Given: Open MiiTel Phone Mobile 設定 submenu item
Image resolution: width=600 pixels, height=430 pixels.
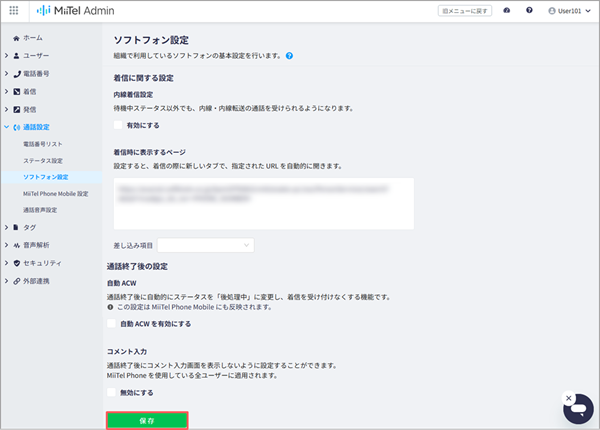Looking at the screenshot, I should [55, 194].
